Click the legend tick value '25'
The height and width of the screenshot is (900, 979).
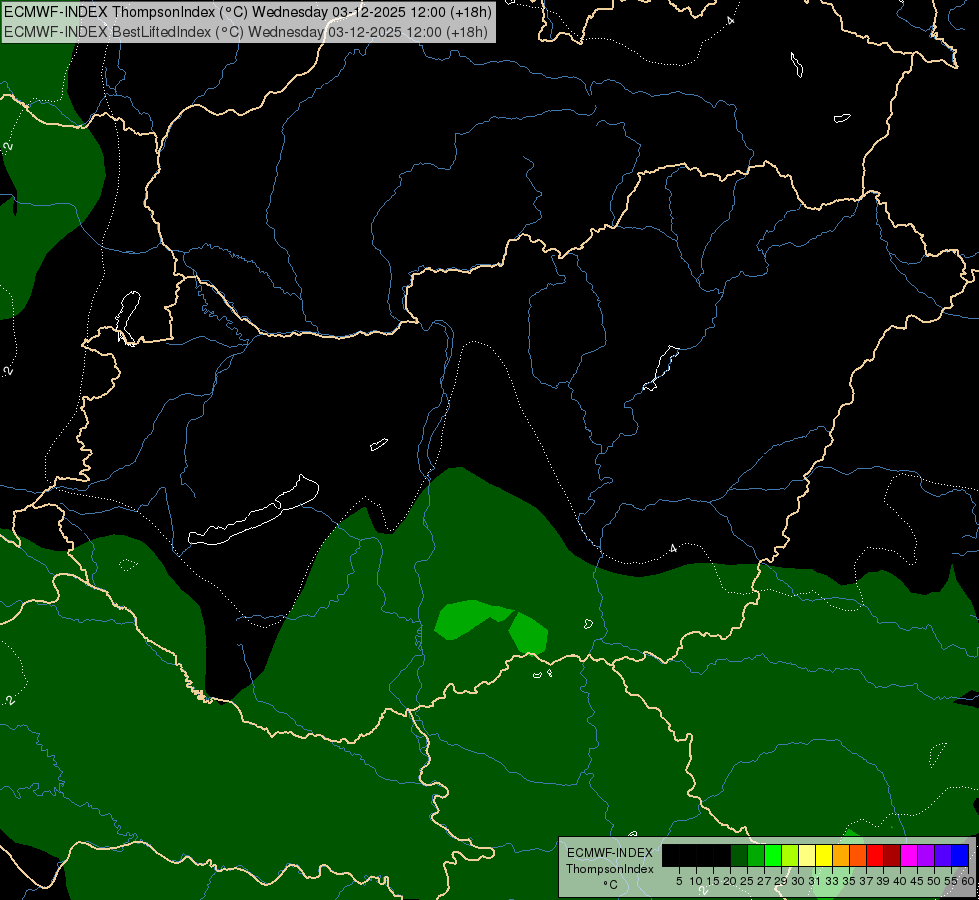pos(747,881)
